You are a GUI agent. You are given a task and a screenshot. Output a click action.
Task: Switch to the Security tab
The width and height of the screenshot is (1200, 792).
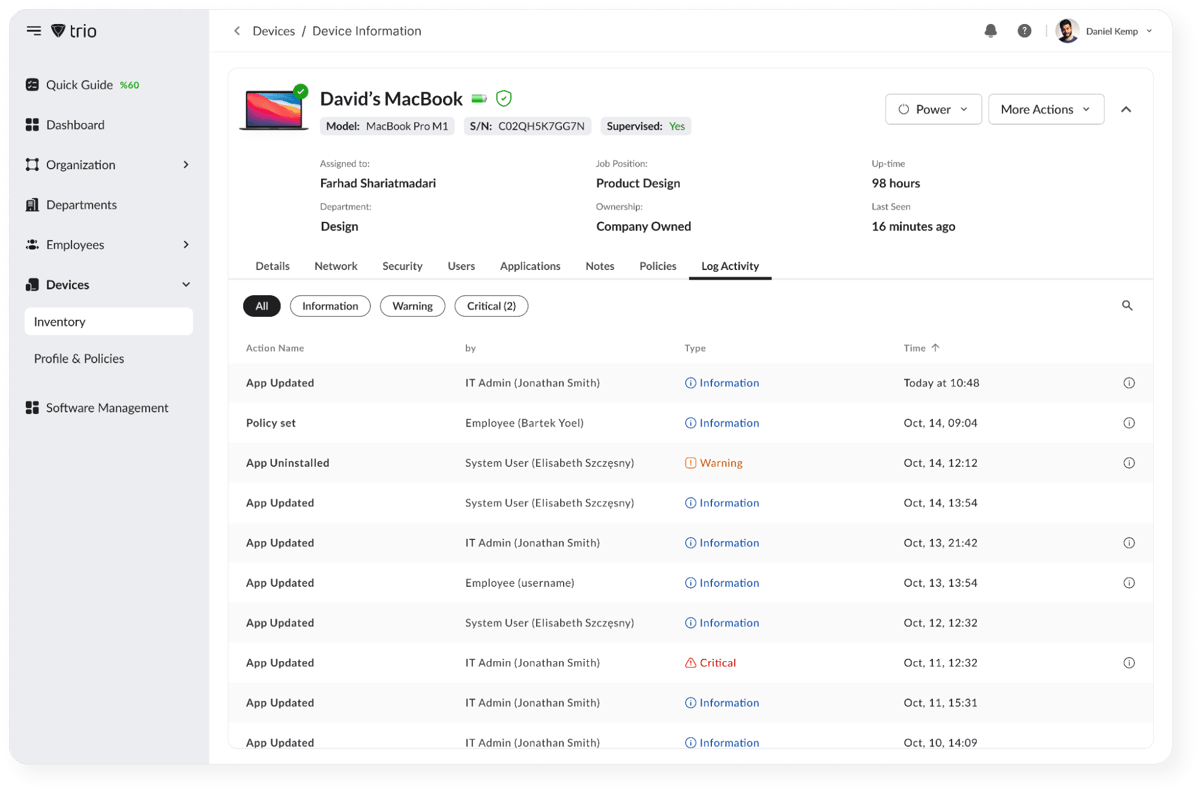[x=402, y=266]
